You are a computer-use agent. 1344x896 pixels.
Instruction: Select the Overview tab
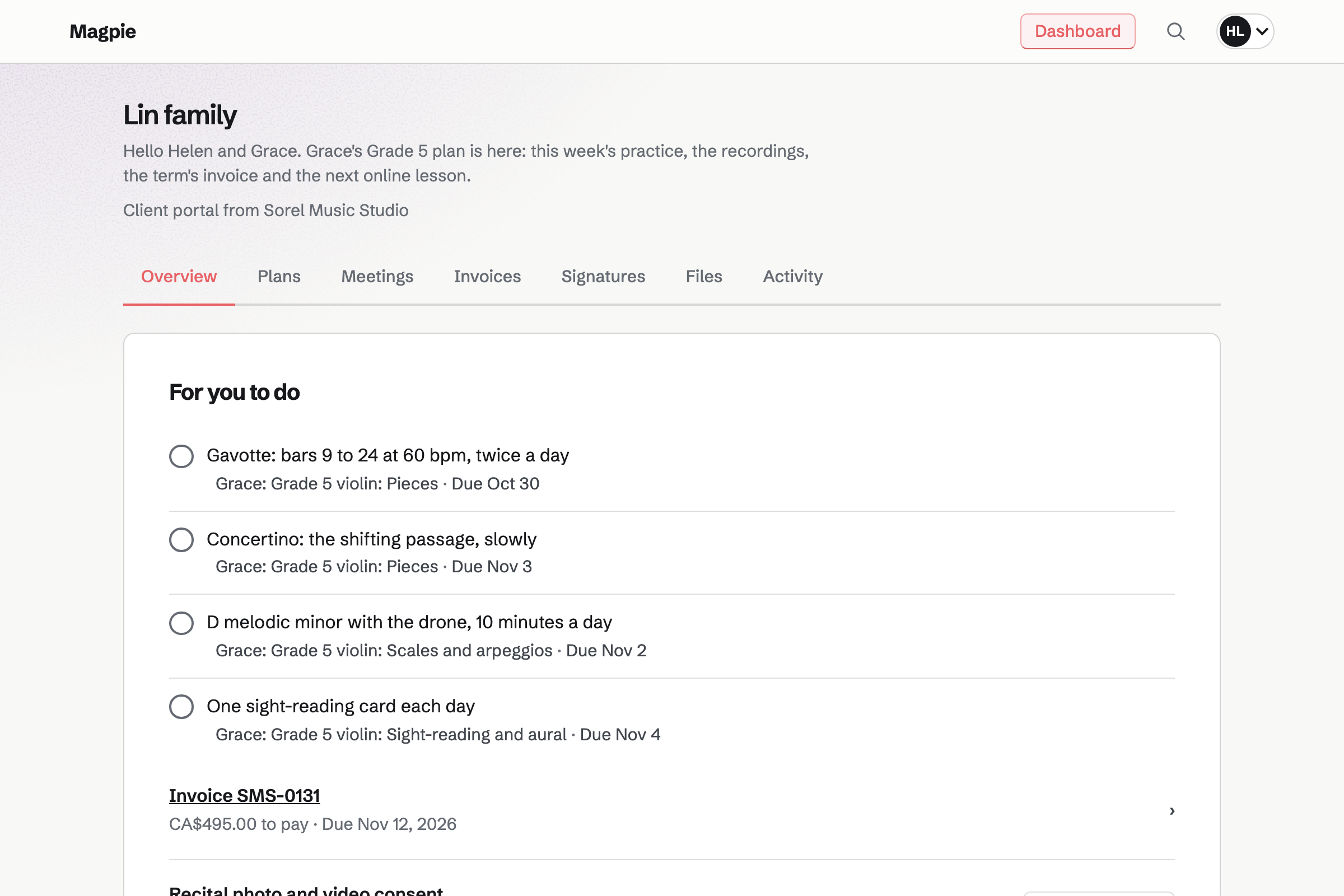(x=179, y=277)
